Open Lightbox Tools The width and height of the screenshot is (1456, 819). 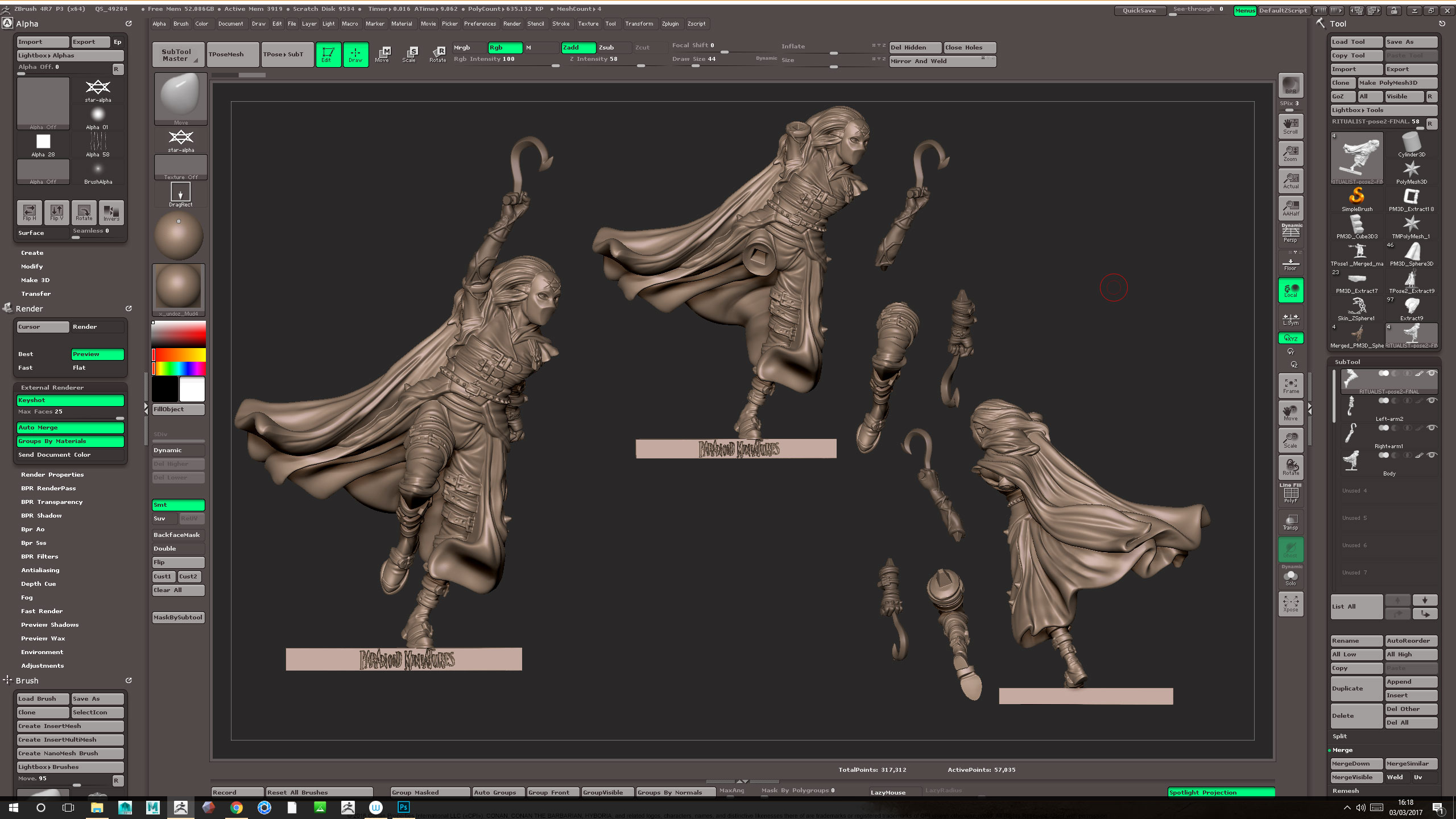[1384, 110]
